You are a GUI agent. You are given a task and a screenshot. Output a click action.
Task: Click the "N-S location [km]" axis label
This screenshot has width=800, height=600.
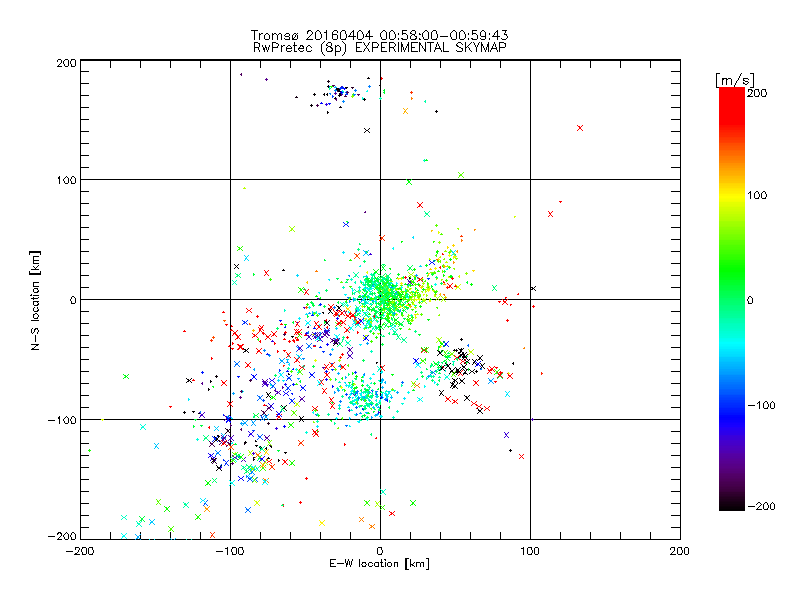click(35, 300)
